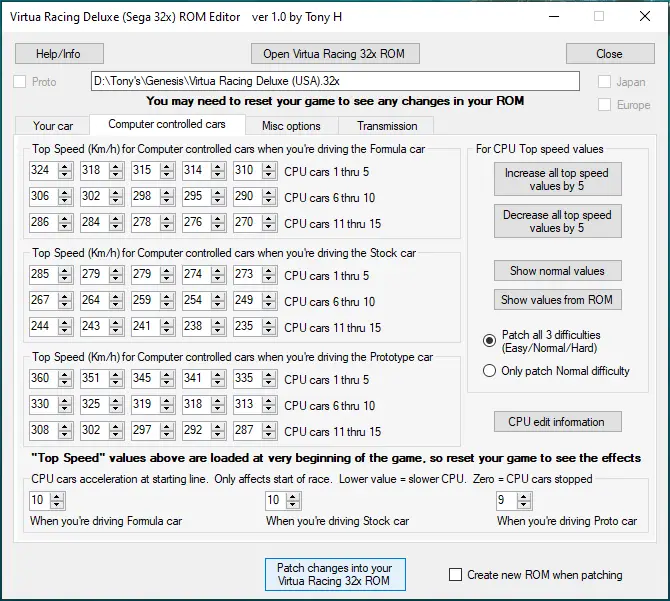Toggle the Japan checkbox

(604, 82)
